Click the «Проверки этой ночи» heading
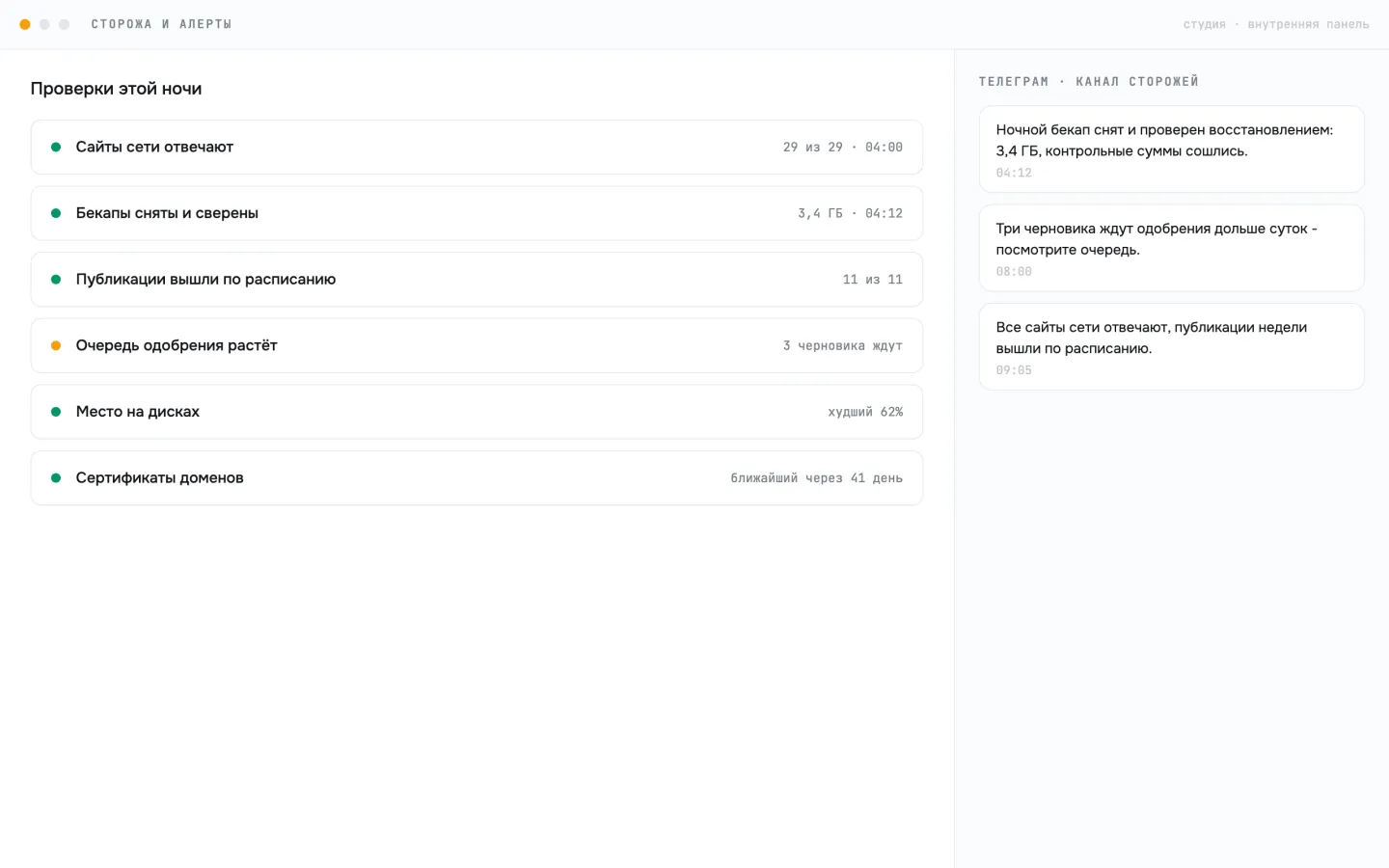The height and width of the screenshot is (868, 1389). click(x=116, y=89)
